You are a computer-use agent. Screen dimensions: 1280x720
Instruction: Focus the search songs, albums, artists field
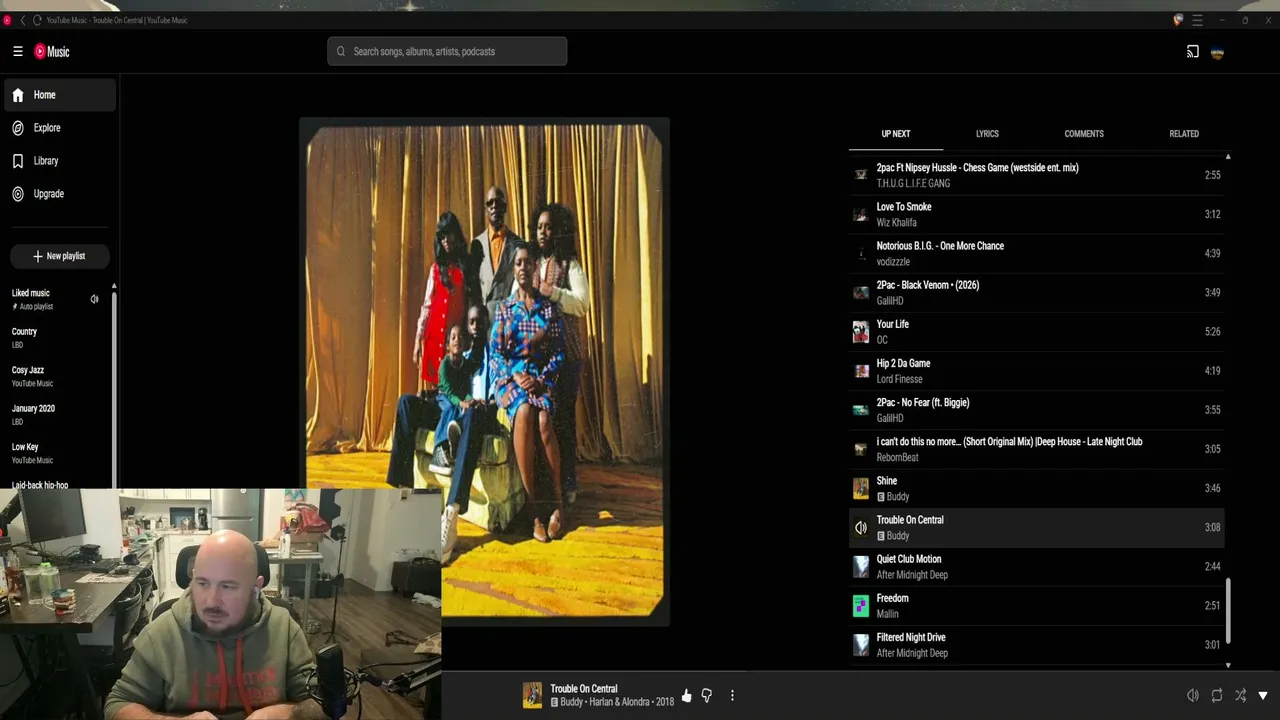click(447, 52)
